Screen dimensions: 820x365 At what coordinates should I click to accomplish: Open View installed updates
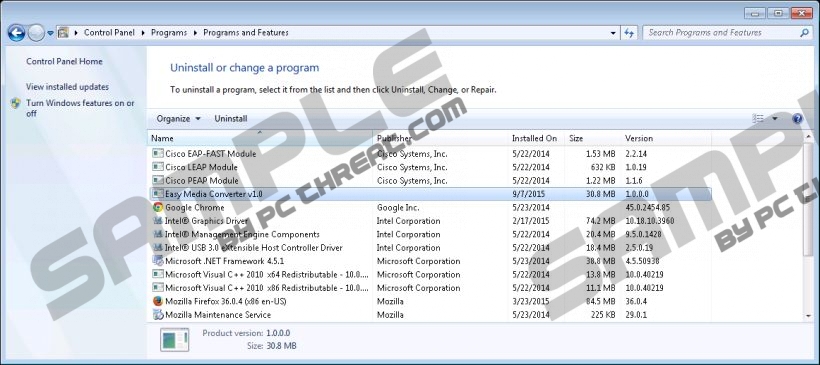point(67,87)
